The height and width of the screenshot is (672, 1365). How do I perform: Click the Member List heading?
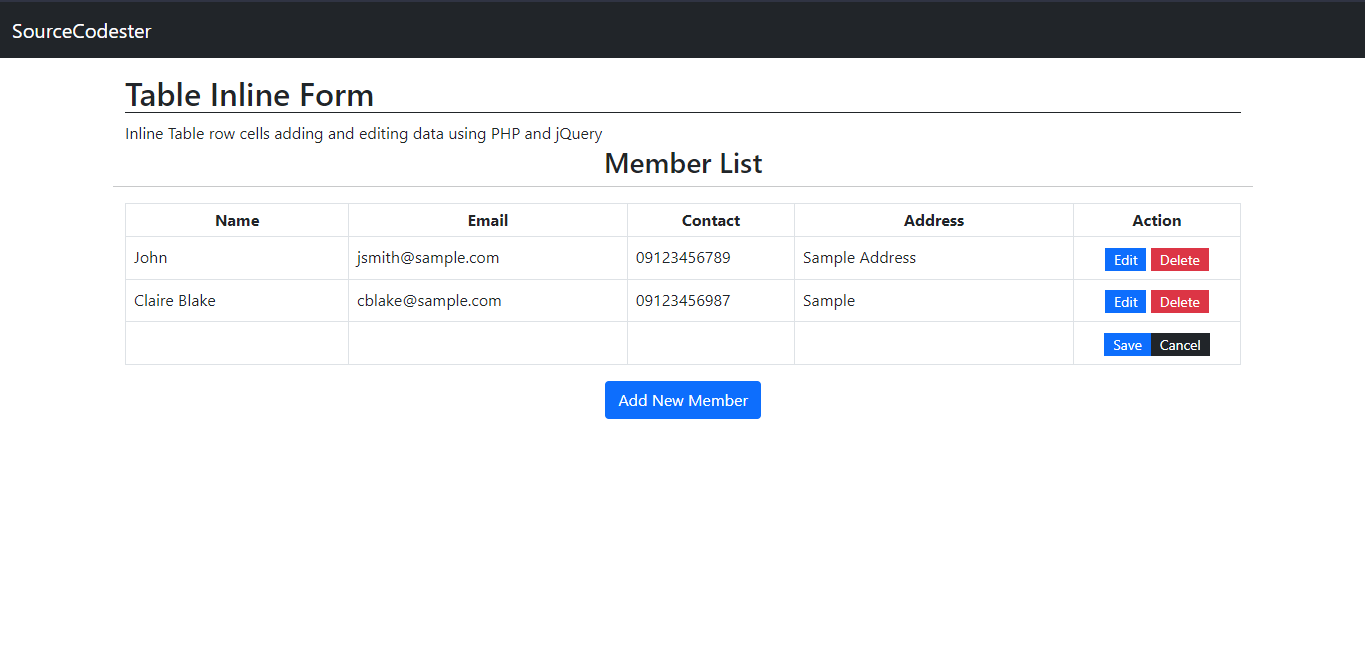(x=683, y=163)
